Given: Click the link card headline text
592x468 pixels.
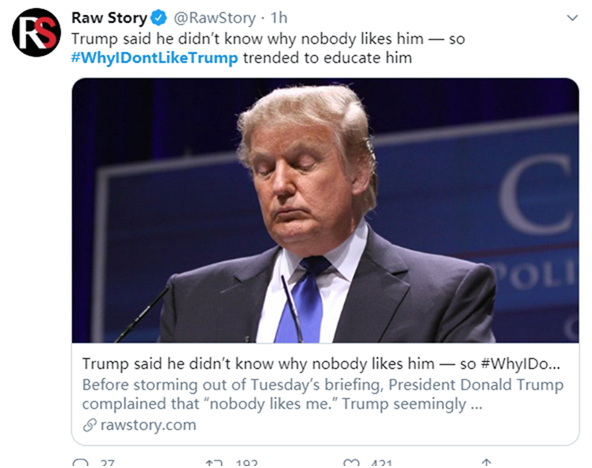Looking at the screenshot, I should click(321, 364).
